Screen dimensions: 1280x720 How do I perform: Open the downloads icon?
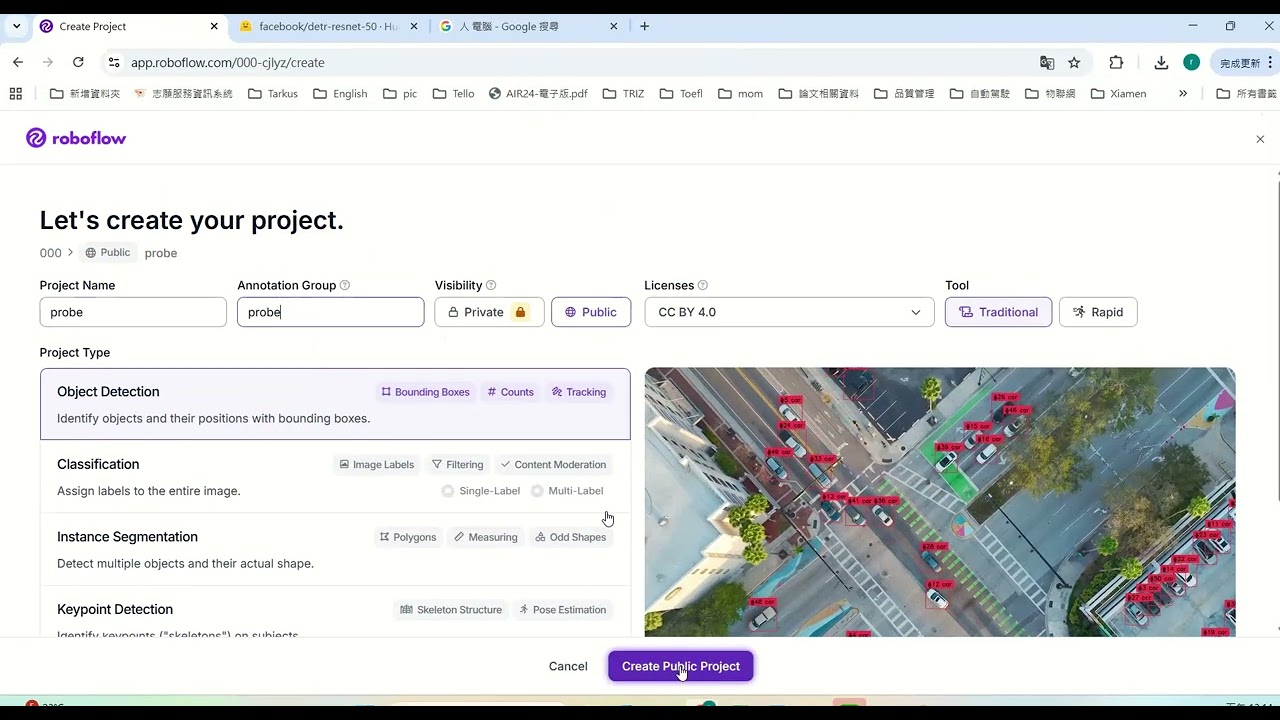click(1161, 63)
